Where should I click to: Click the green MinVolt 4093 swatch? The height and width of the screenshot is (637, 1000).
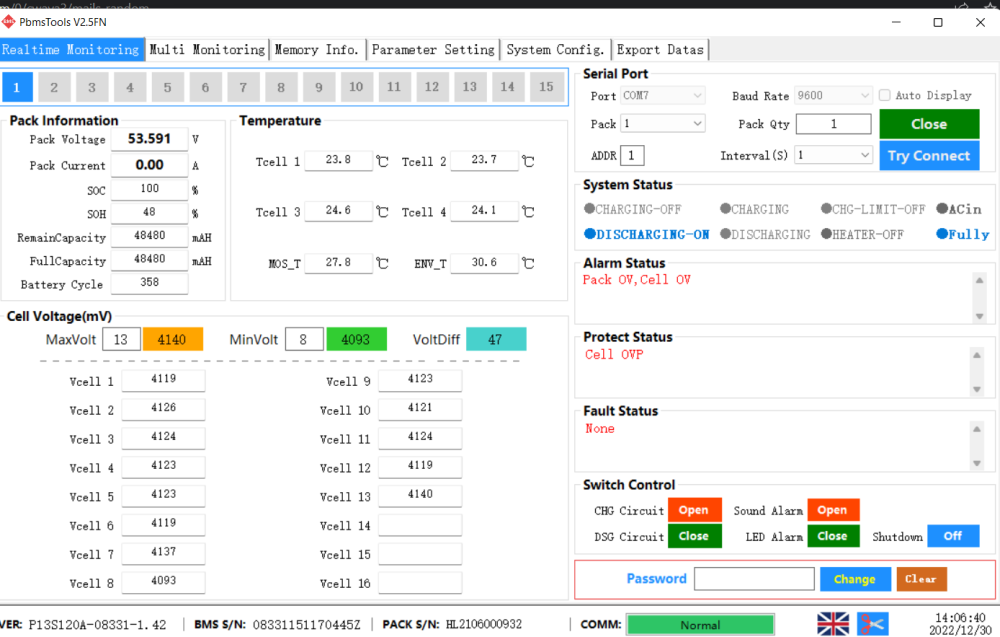coord(357,339)
